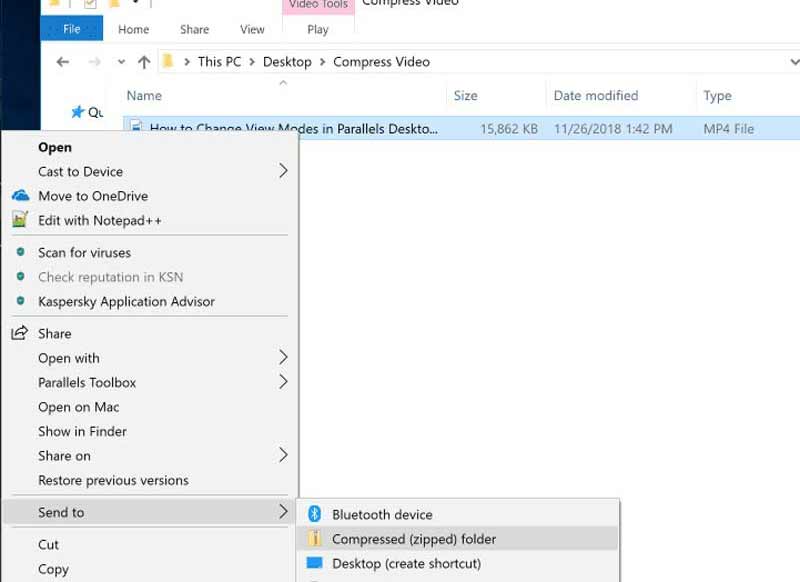Click the Forward navigation arrow
Screen dimensions: 800x582
click(x=94, y=62)
